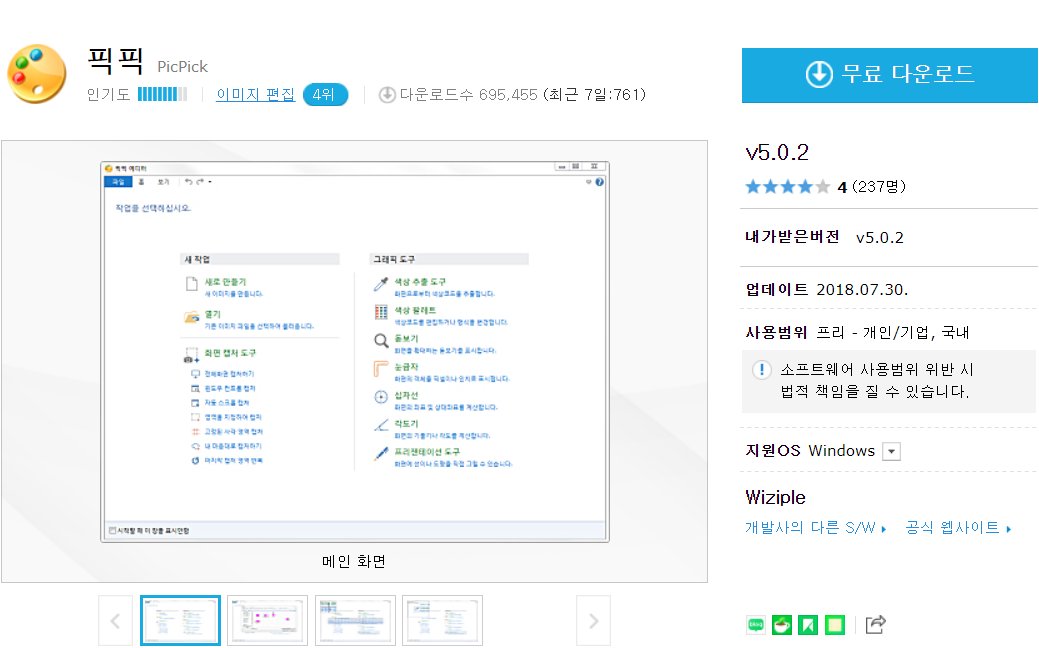Image resolution: width=1039 pixels, height=648 pixels.
Task: Click 프리젠테이션 도구 pen icon in preview
Action: coord(381,454)
